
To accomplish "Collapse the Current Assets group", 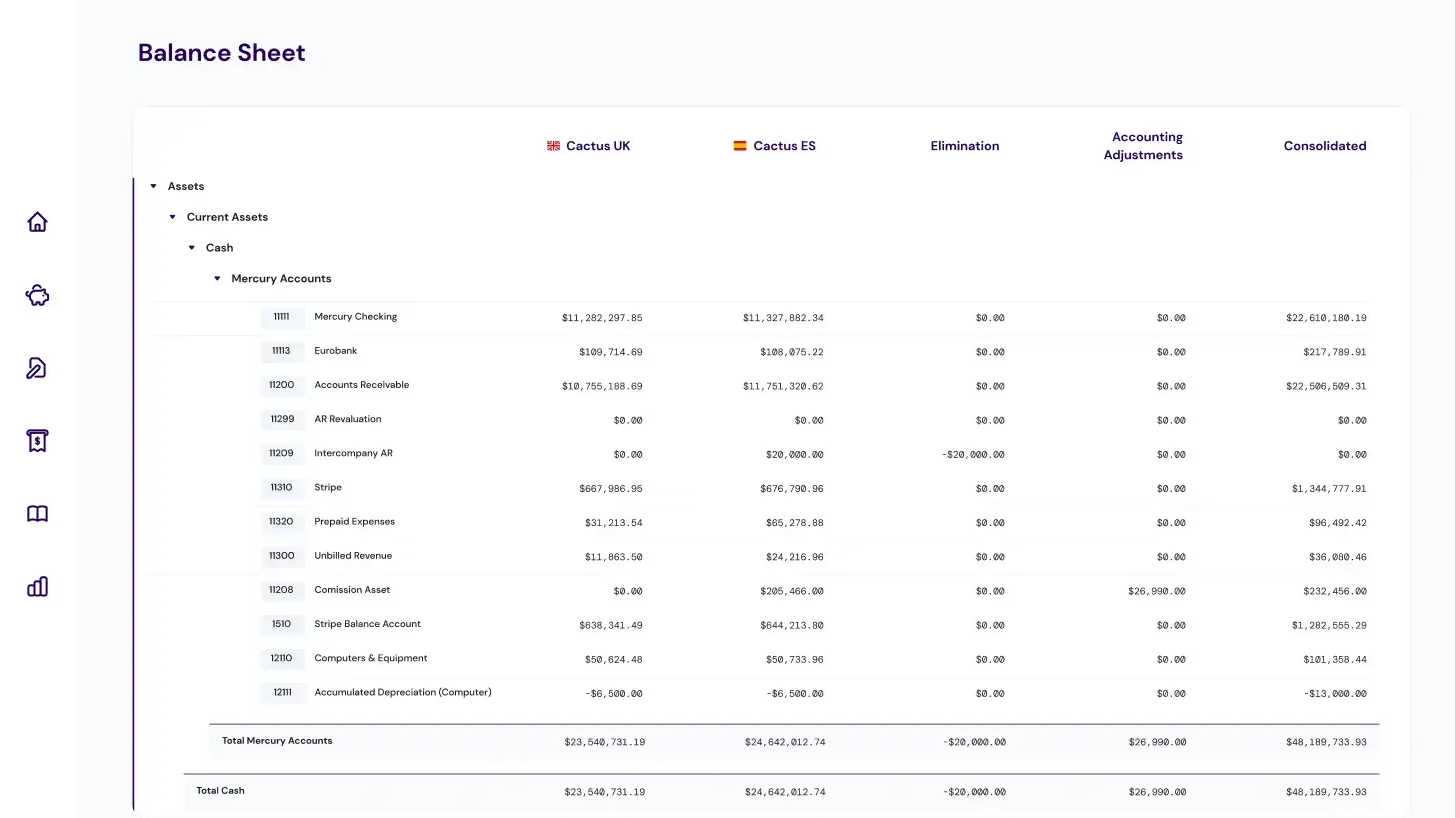I will 172,217.
